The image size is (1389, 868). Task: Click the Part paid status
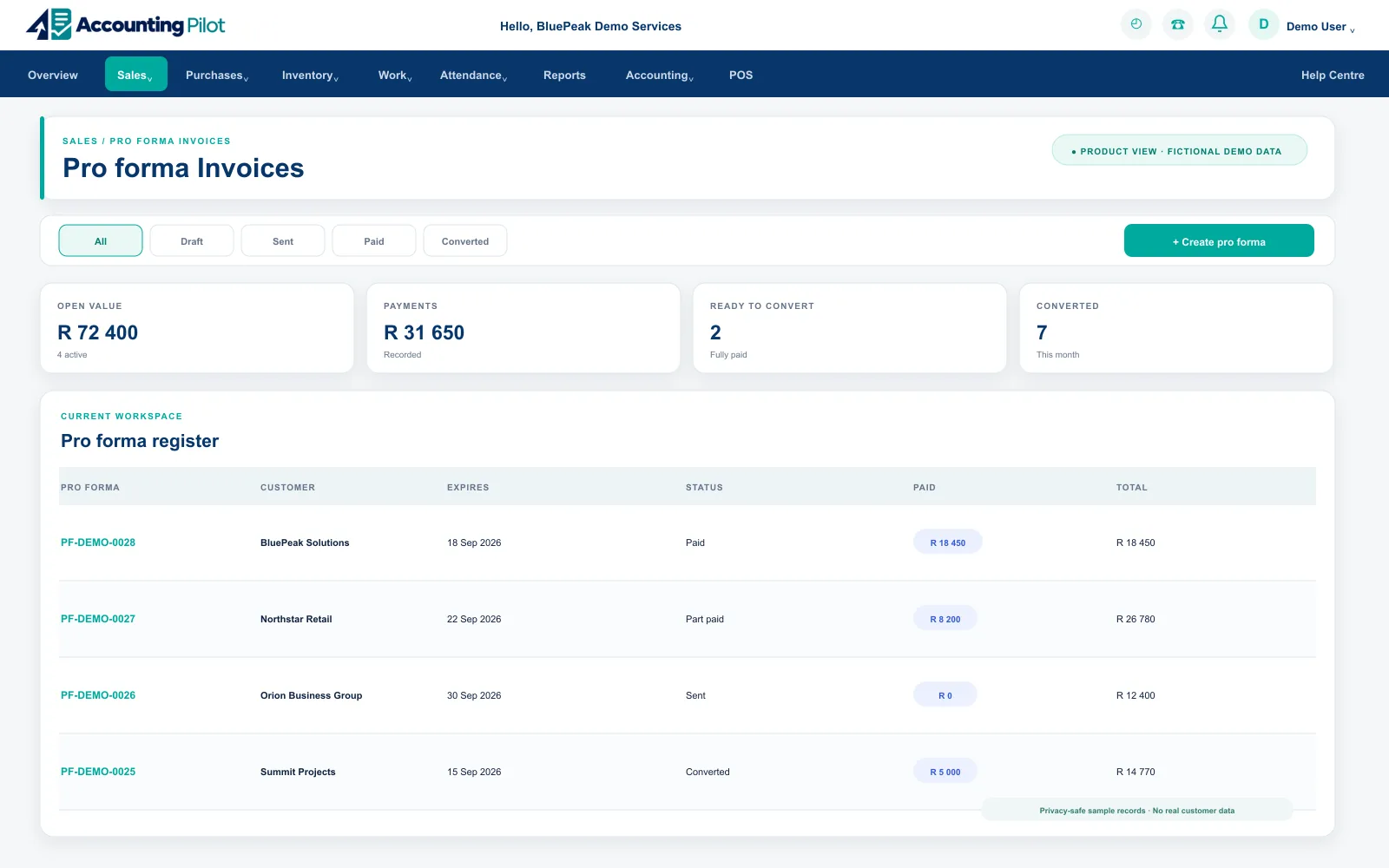click(x=705, y=619)
